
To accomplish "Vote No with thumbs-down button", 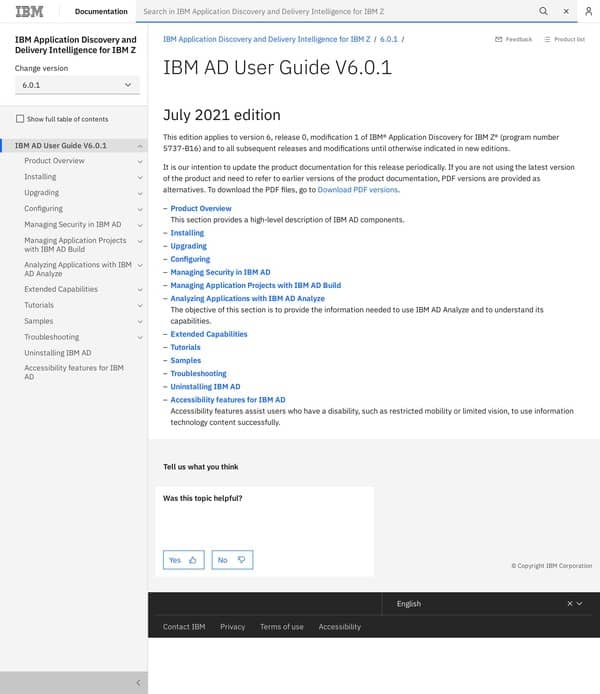I will tap(232, 560).
